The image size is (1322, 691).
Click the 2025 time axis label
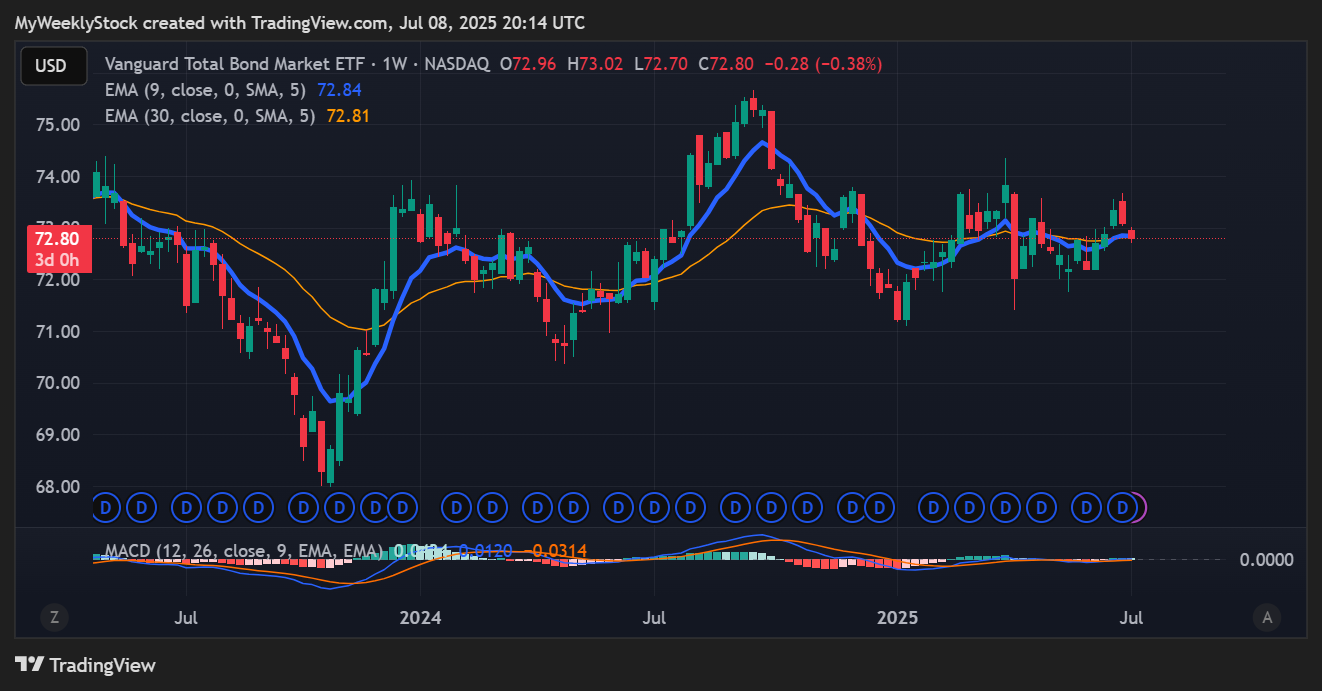[x=898, y=617]
